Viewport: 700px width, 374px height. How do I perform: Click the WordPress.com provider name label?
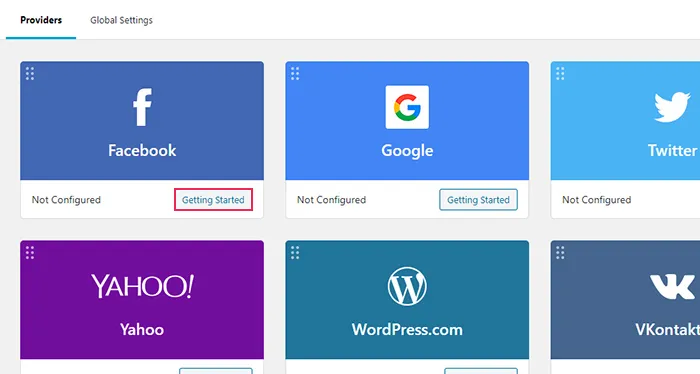tap(407, 329)
